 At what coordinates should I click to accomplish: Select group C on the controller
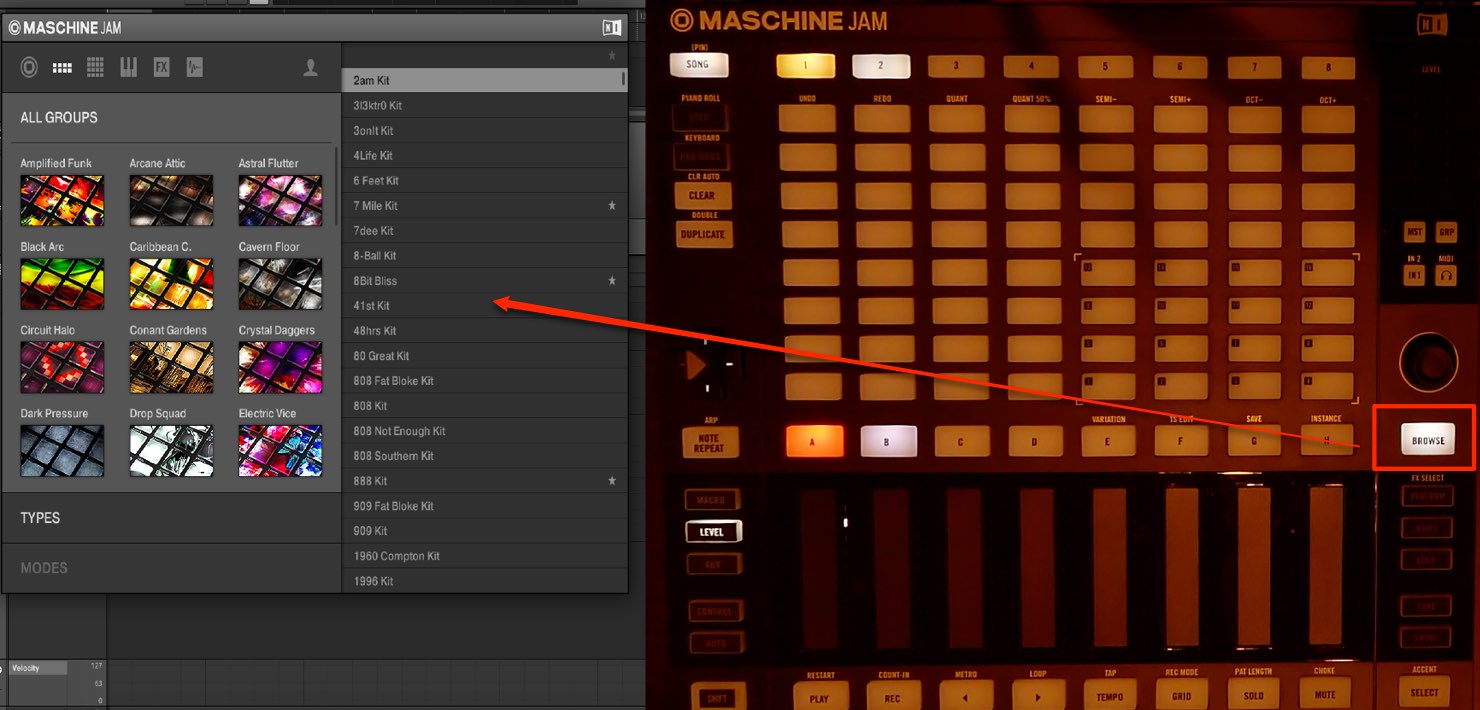[x=961, y=441]
